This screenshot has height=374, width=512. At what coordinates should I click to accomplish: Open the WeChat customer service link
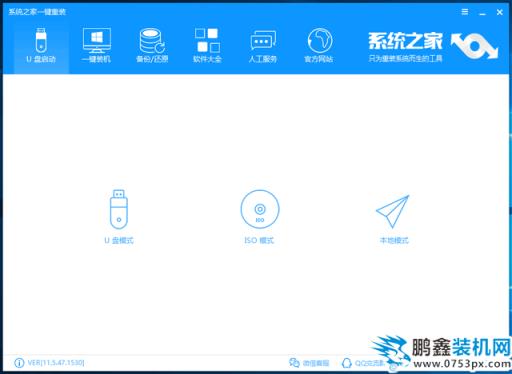pos(309,363)
